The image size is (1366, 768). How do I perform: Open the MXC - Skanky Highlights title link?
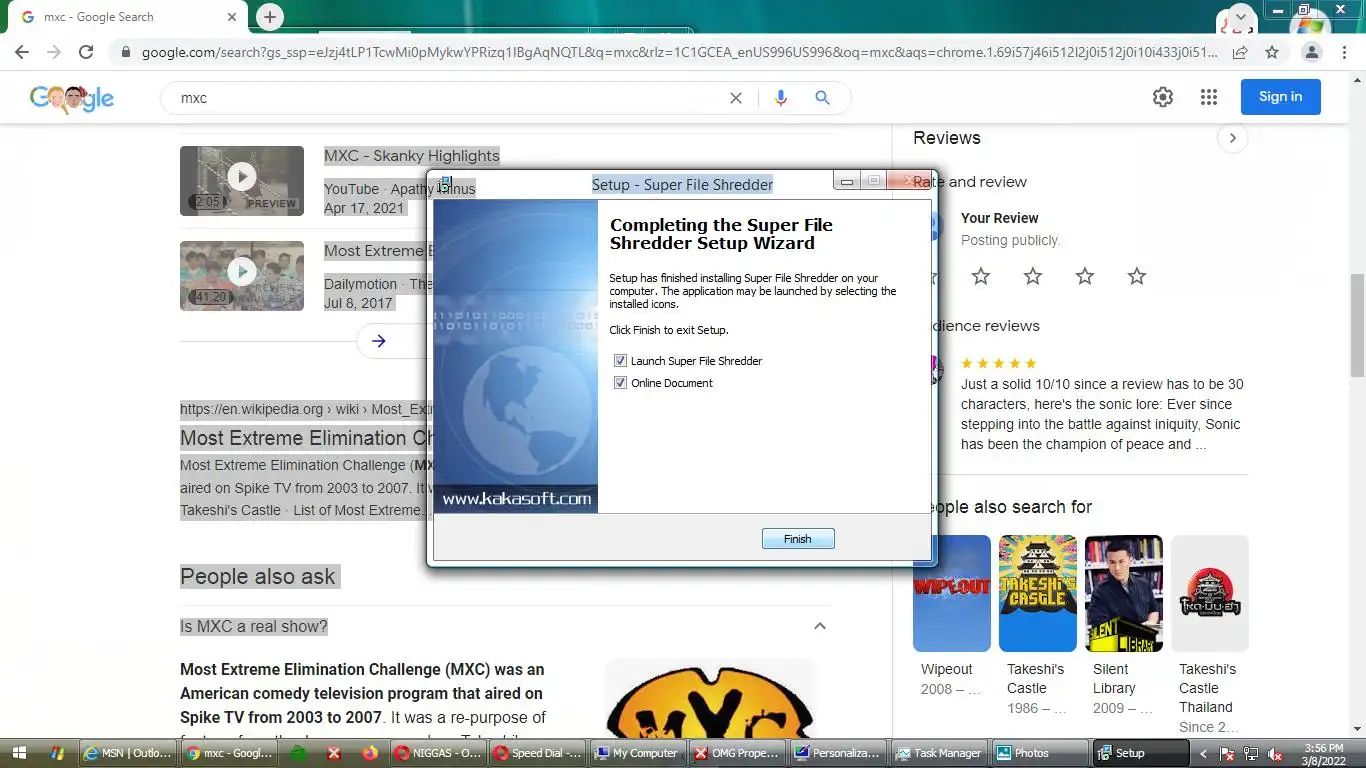tap(411, 156)
